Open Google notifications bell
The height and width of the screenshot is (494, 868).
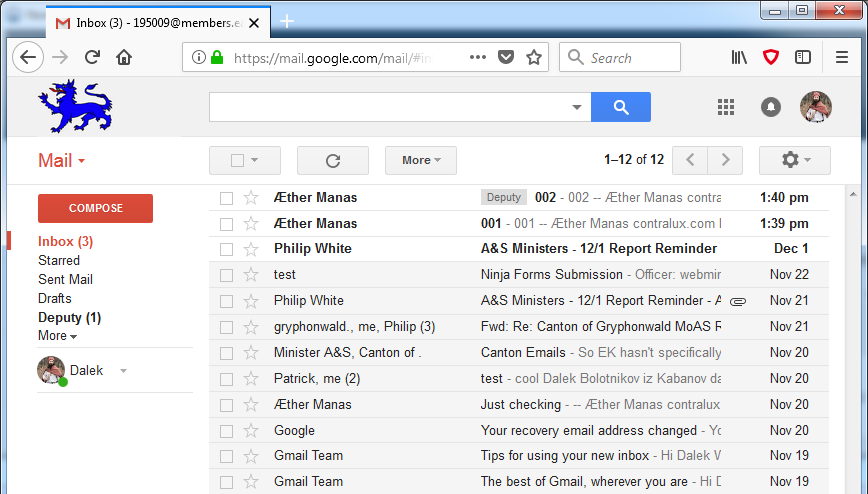coord(771,107)
